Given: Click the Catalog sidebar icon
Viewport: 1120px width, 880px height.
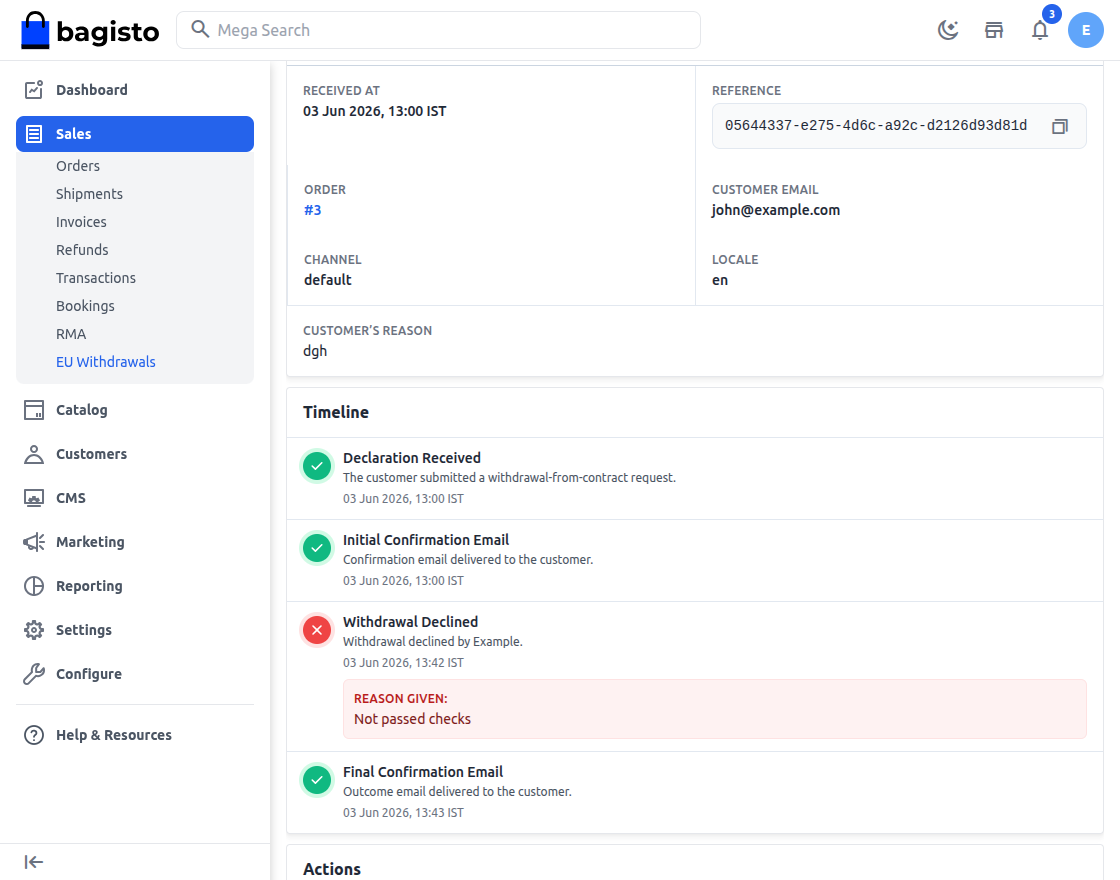Looking at the screenshot, I should coord(34,410).
